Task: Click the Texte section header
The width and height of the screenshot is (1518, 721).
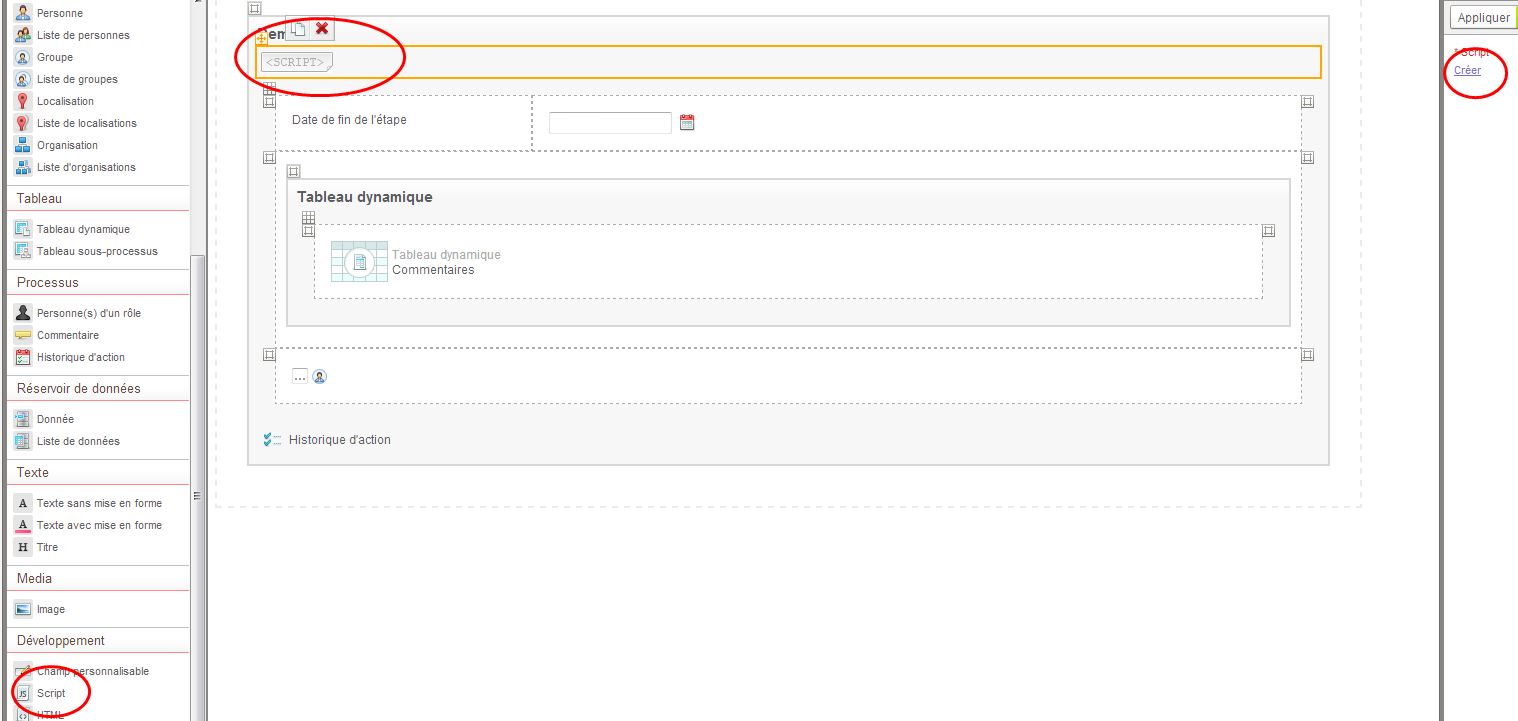Action: [98, 472]
